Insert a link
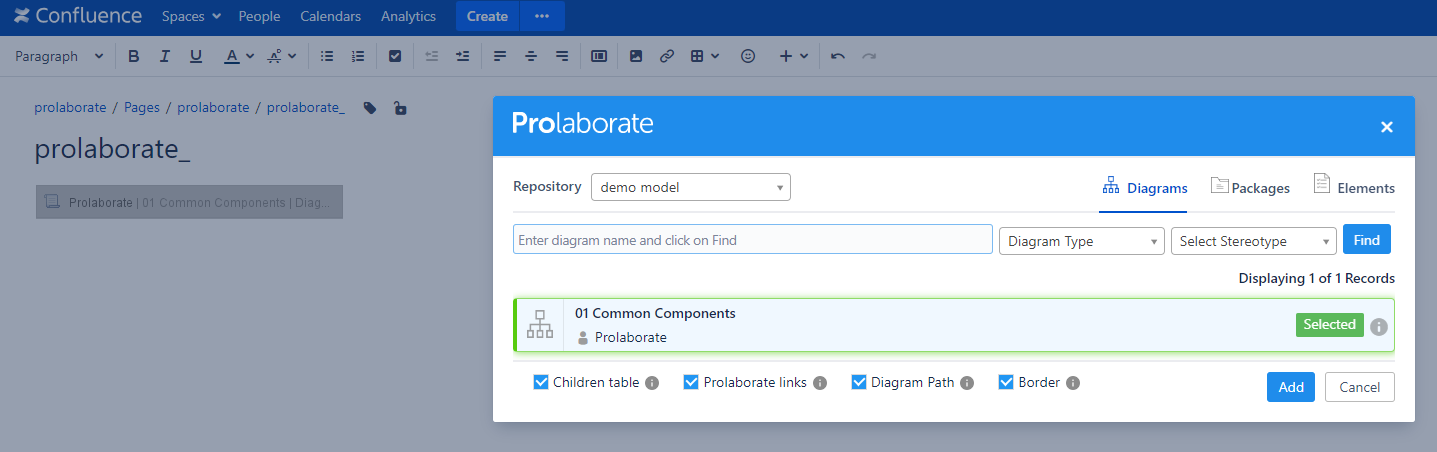The height and width of the screenshot is (452, 1437). pos(666,56)
